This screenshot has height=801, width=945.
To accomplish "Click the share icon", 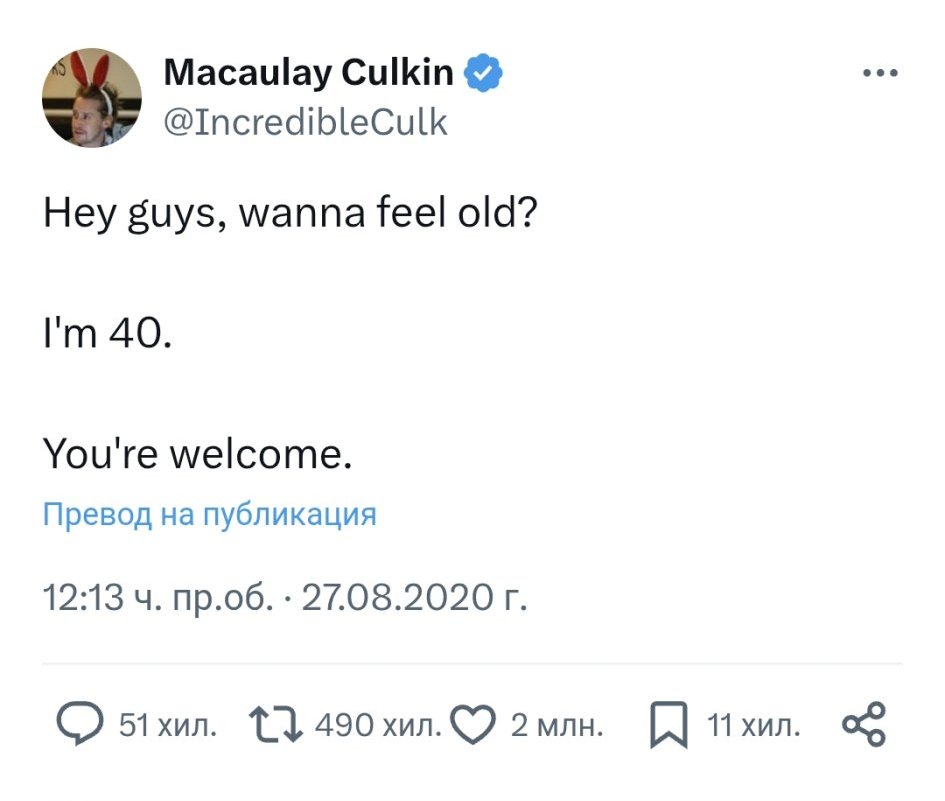I will tap(864, 724).
